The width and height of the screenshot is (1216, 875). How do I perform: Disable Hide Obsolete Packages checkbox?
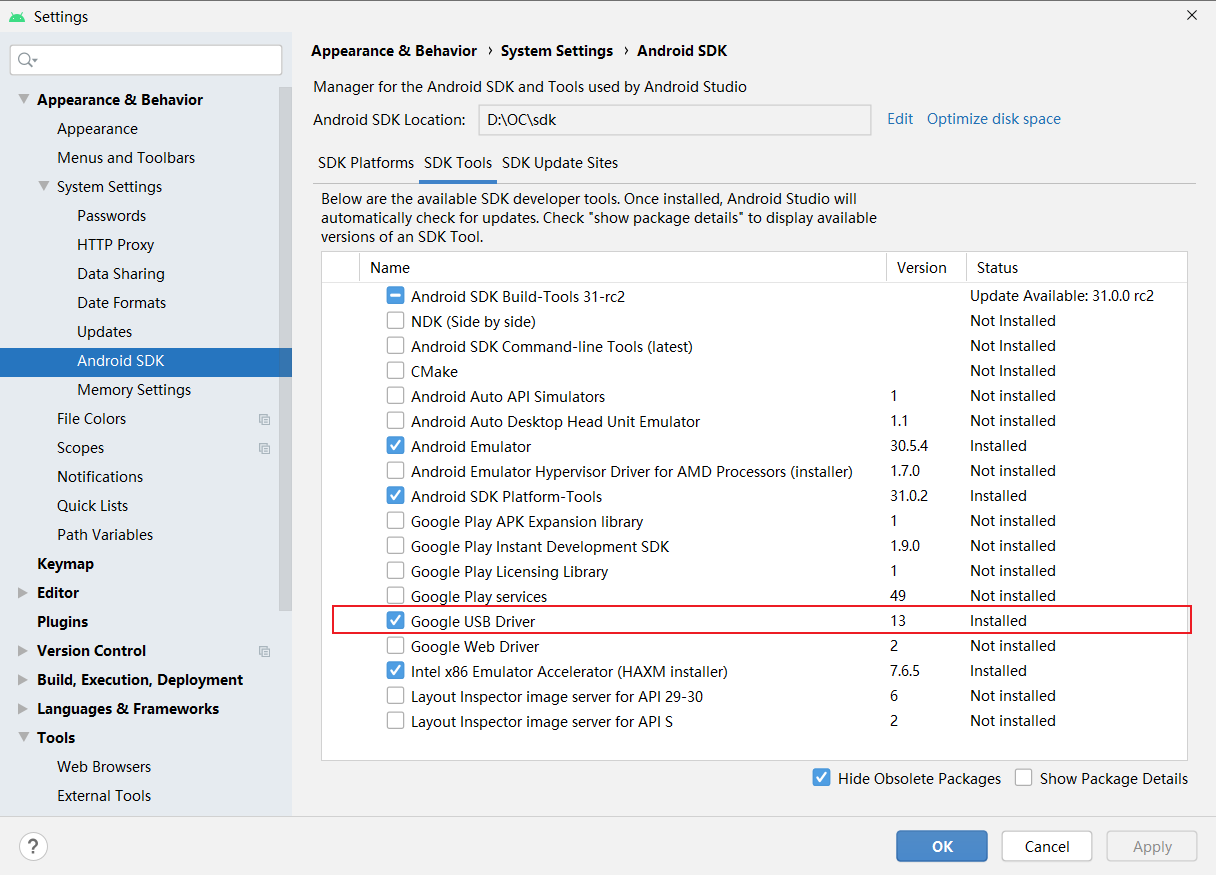[821, 778]
